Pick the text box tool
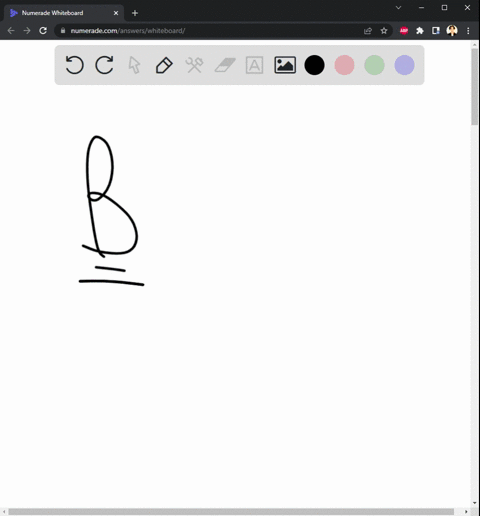The image size is (480, 516). (254, 65)
